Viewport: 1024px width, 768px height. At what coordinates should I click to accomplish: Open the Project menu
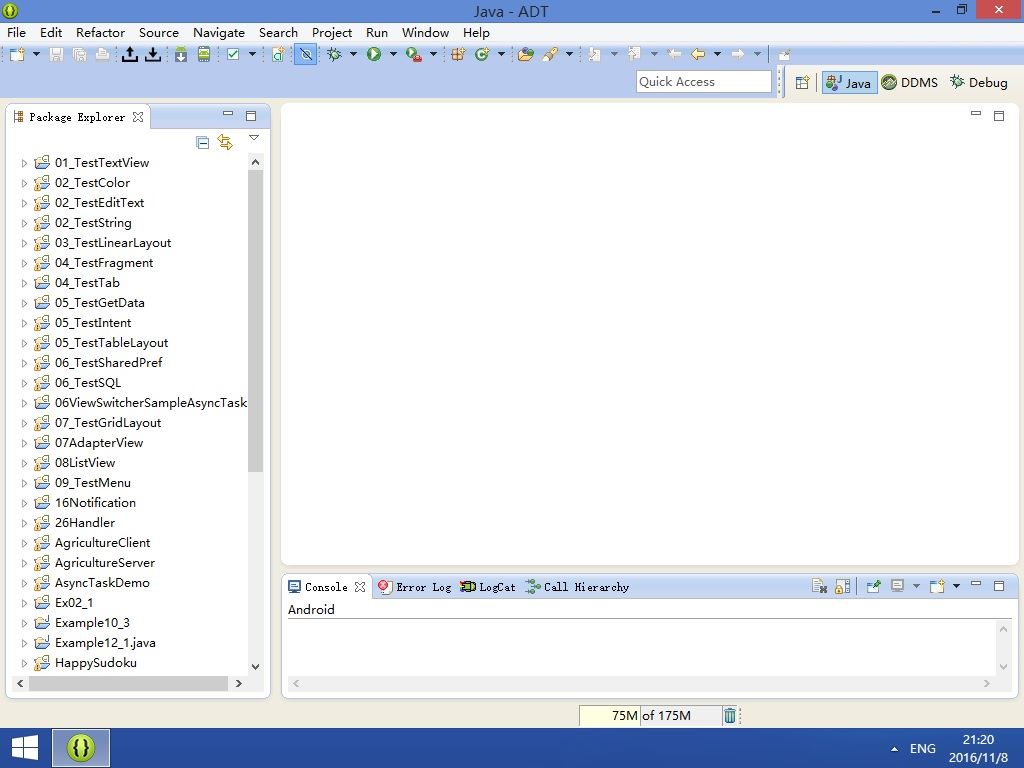332,33
